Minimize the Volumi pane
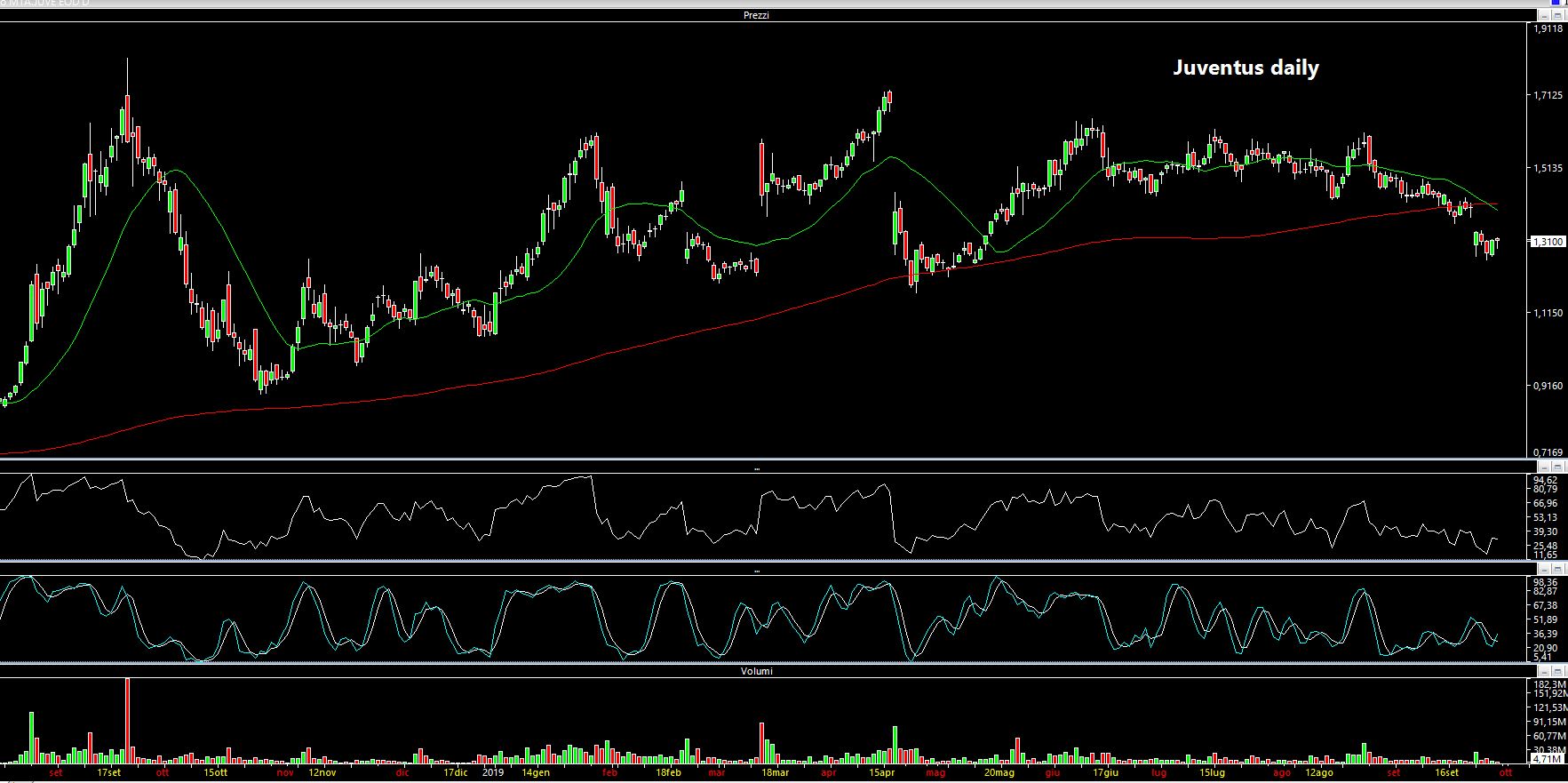Image resolution: width=1568 pixels, height=783 pixels. tap(1546, 671)
